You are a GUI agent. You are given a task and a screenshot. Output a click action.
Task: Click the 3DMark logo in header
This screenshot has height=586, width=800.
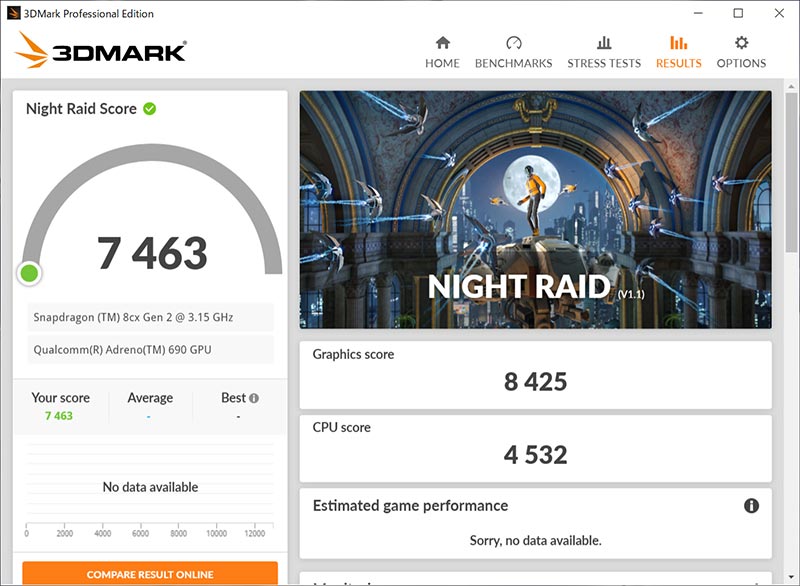click(101, 51)
